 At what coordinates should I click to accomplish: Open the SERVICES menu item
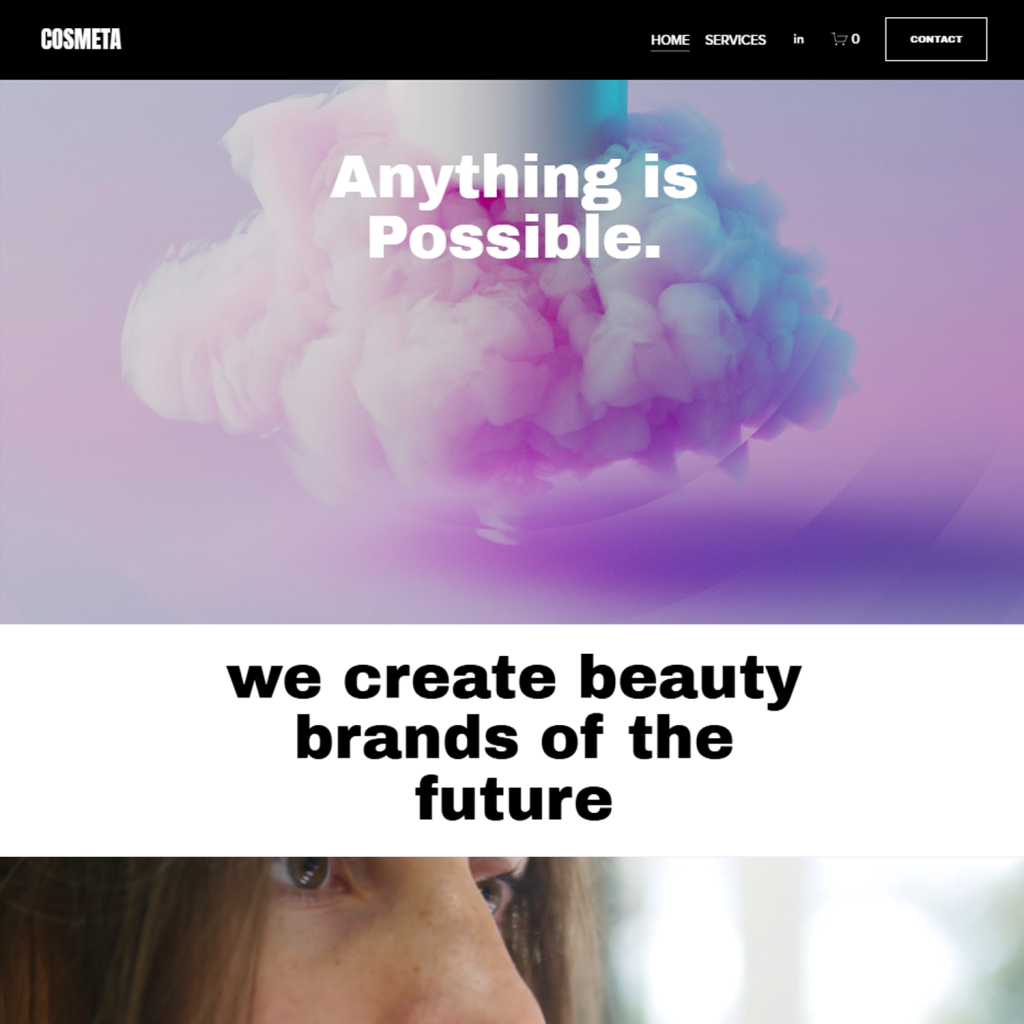735,40
